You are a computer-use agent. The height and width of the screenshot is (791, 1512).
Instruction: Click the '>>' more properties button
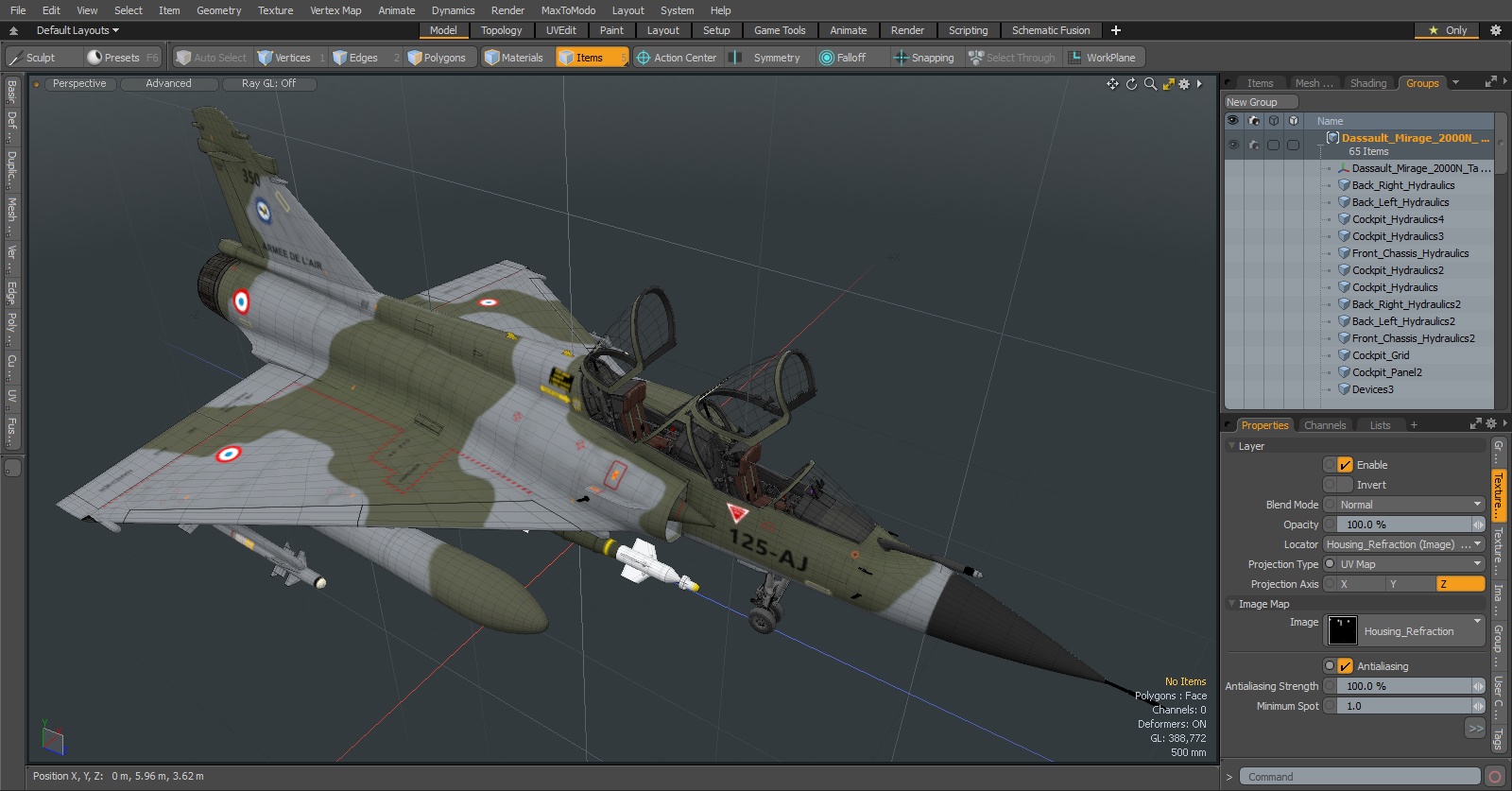[1476, 728]
